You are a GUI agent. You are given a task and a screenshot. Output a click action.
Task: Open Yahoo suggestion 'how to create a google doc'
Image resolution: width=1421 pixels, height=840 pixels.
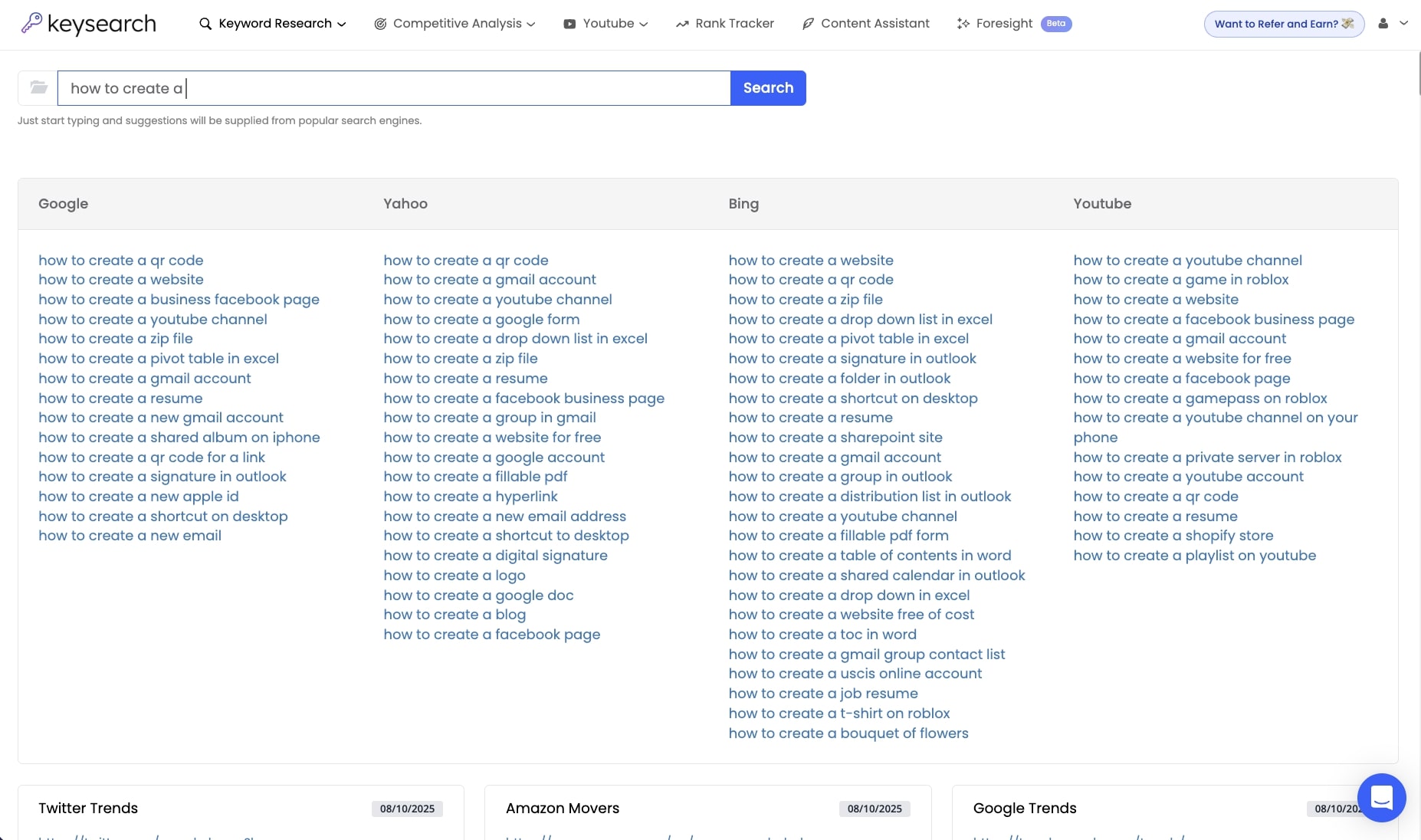pyautogui.click(x=478, y=596)
